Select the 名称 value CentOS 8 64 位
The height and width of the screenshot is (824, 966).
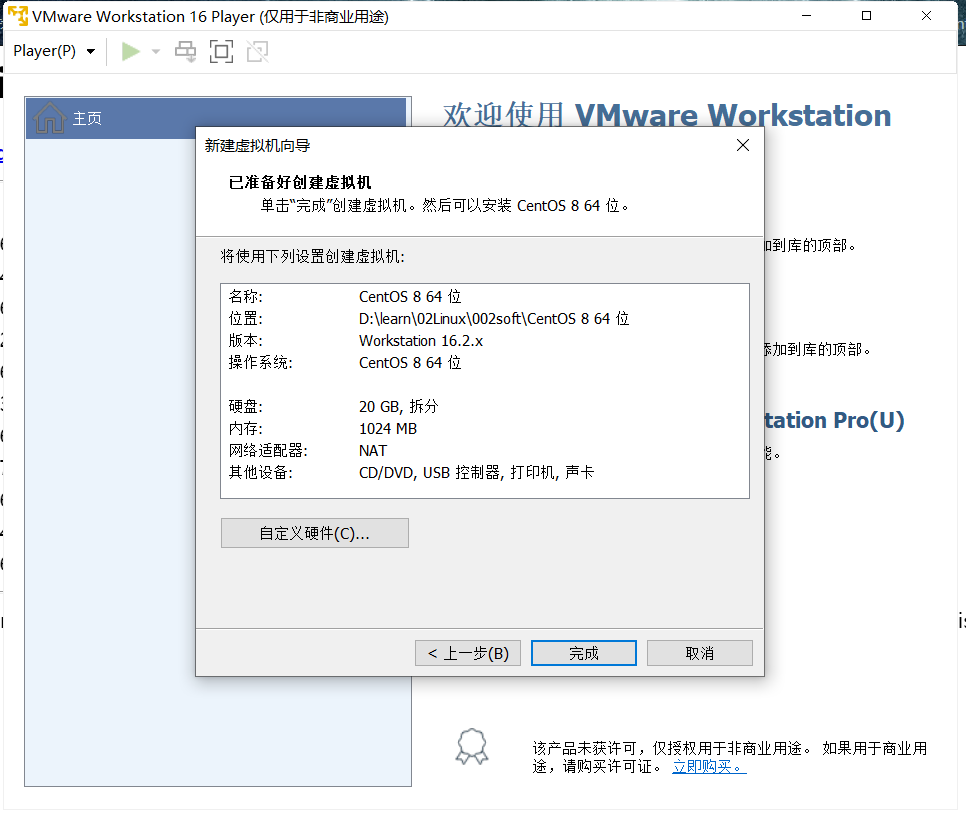click(x=410, y=297)
